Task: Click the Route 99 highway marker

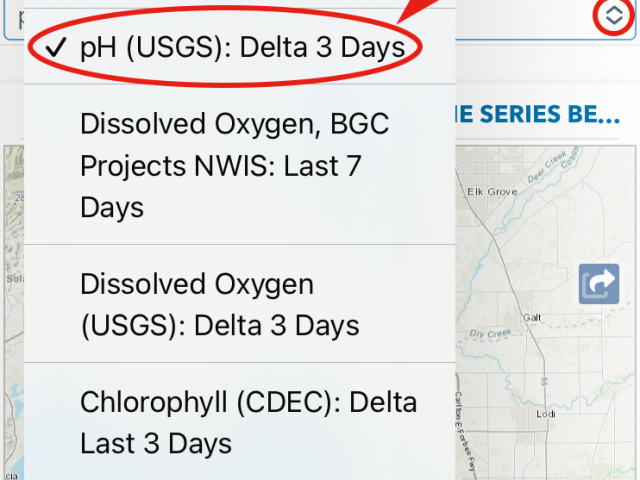Action: point(544,382)
